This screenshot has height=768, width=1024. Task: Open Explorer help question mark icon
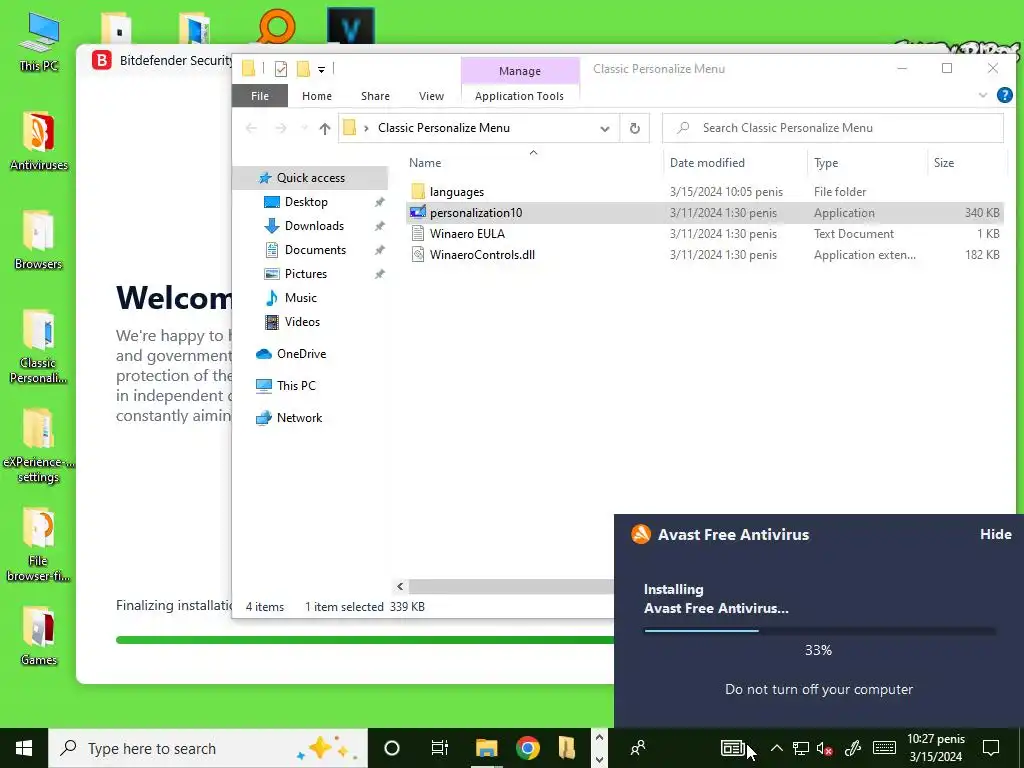tap(1004, 95)
